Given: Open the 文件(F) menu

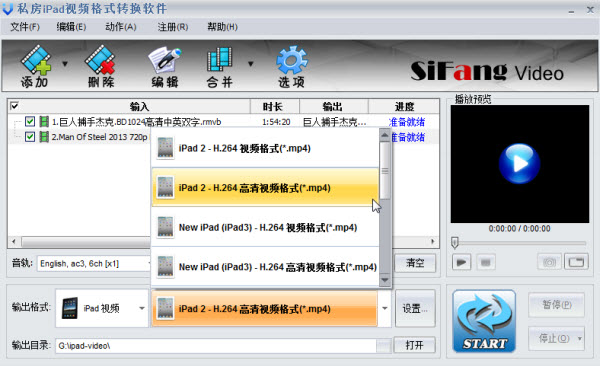Looking at the screenshot, I should (x=25, y=27).
